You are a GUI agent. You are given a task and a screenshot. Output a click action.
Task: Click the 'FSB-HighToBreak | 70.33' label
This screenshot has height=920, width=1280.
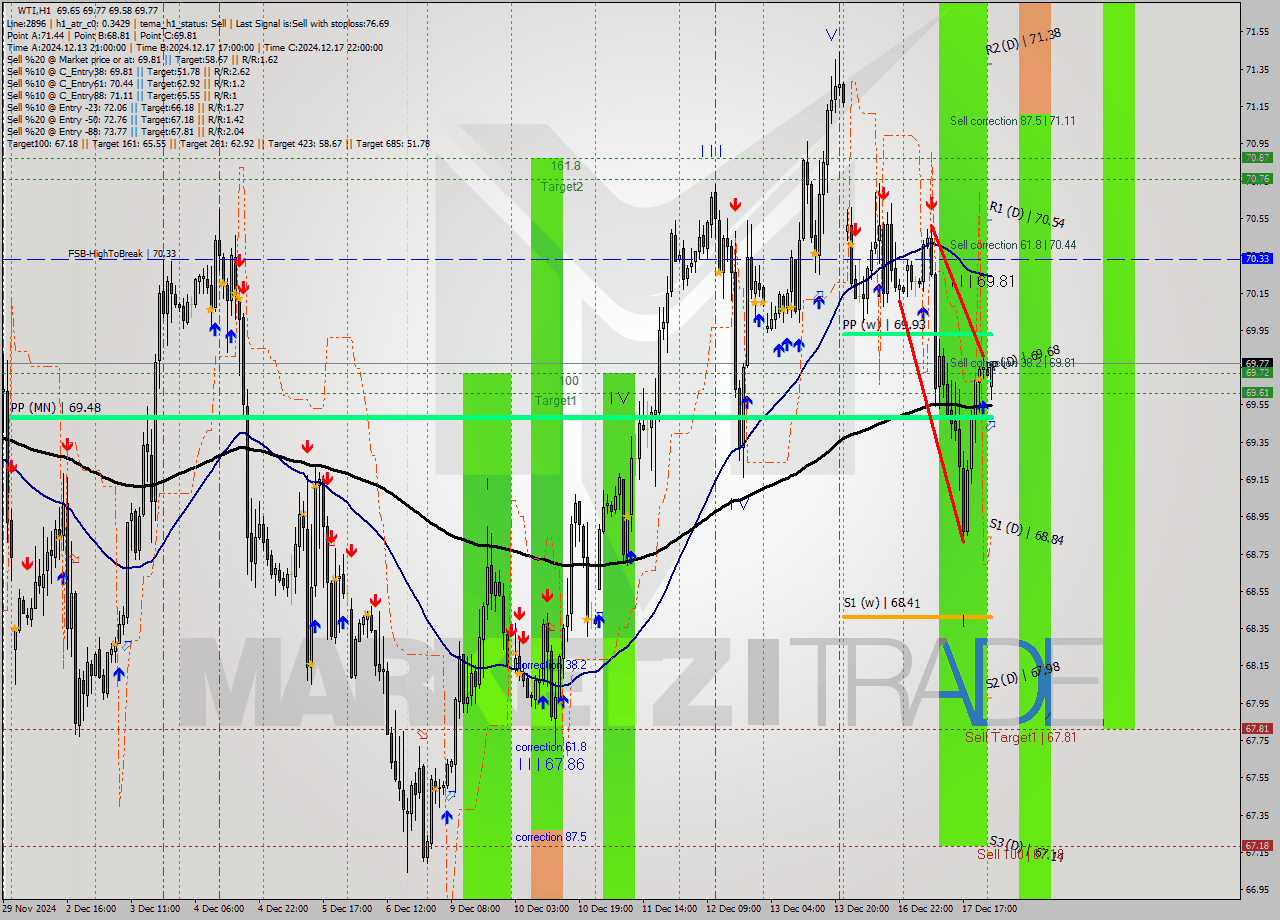pos(122,254)
